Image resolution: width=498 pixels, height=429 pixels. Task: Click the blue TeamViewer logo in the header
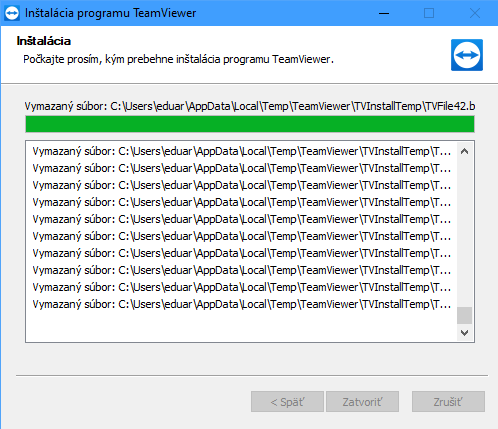pyautogui.click(x=467, y=55)
